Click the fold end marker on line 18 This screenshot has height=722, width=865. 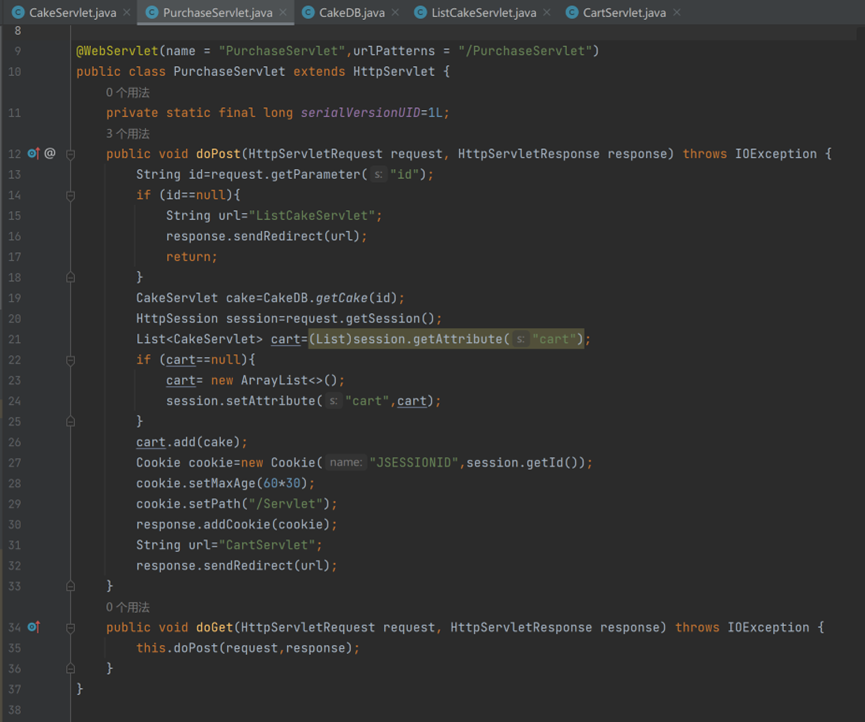71,277
